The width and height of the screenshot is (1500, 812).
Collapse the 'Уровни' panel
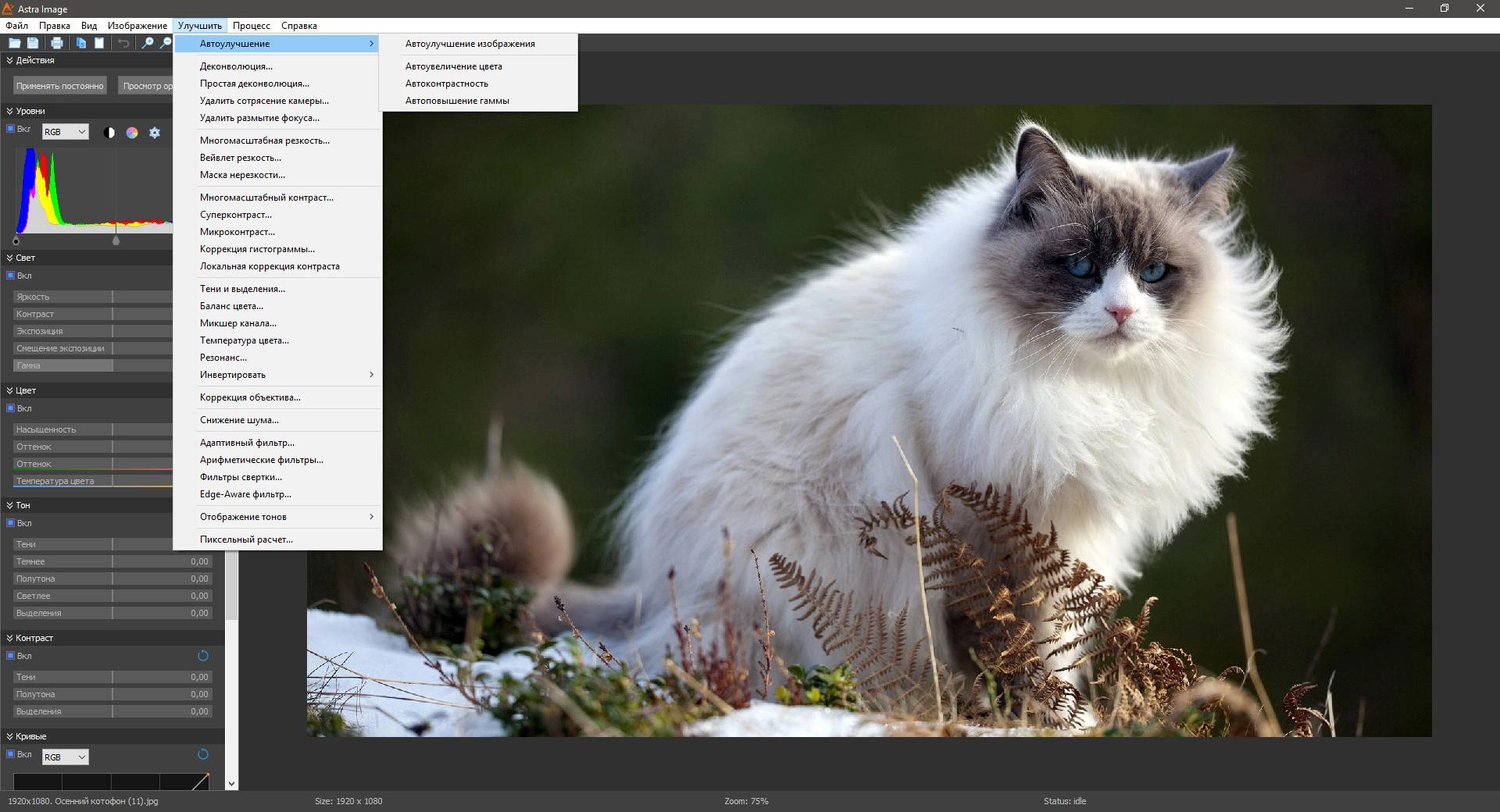point(10,111)
